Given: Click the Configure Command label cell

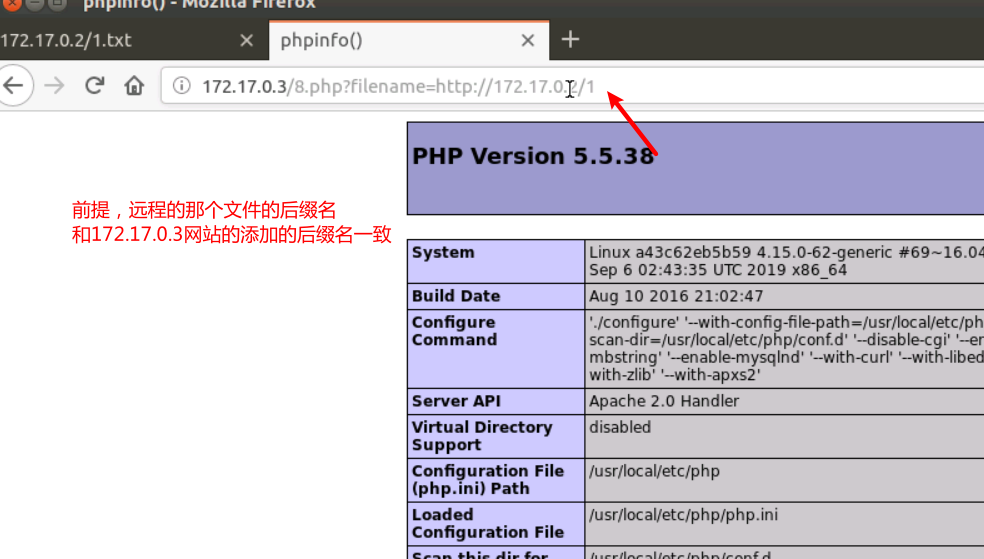Looking at the screenshot, I should point(496,348).
